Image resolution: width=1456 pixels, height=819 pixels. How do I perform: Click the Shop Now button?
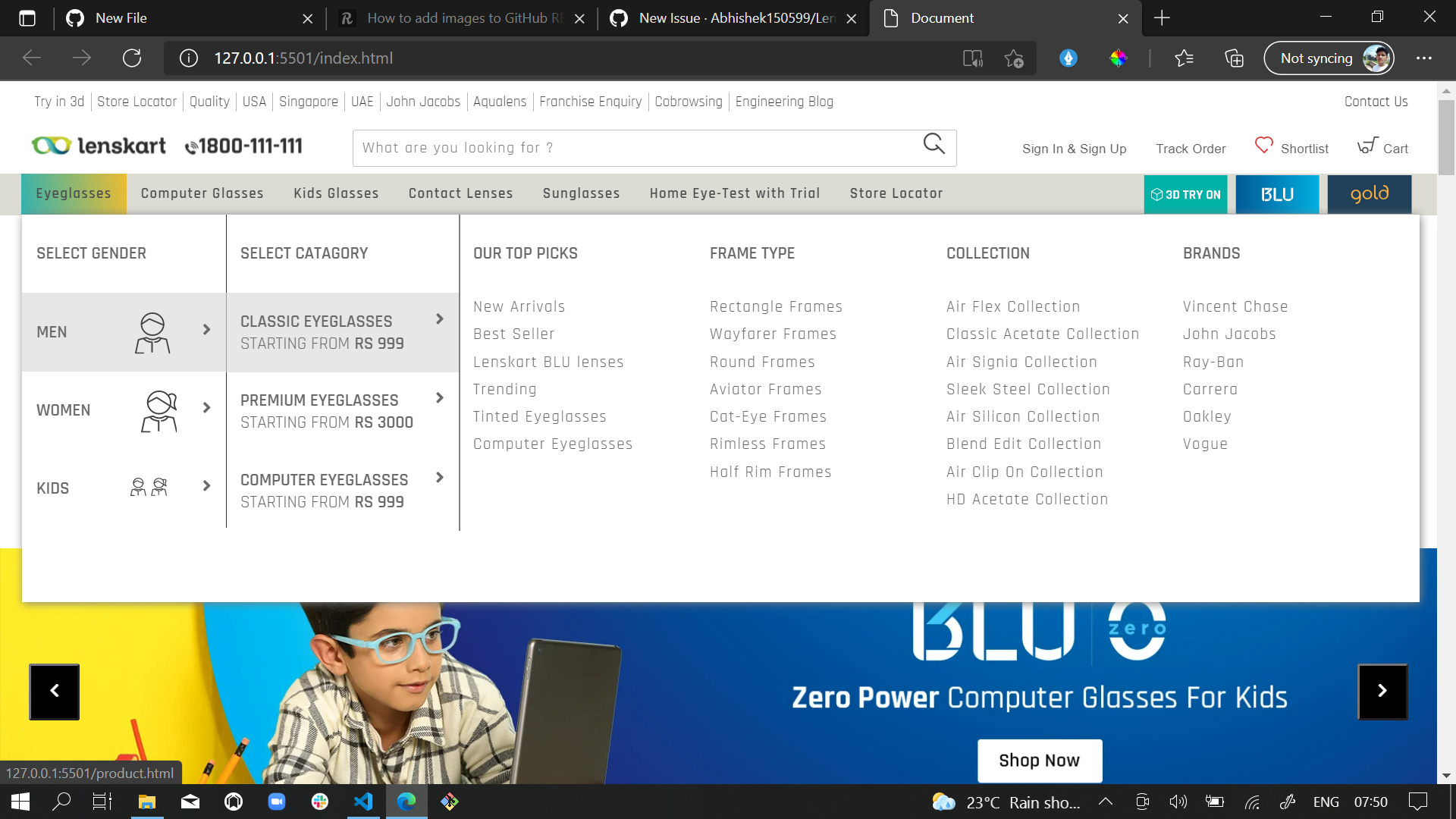click(1039, 760)
